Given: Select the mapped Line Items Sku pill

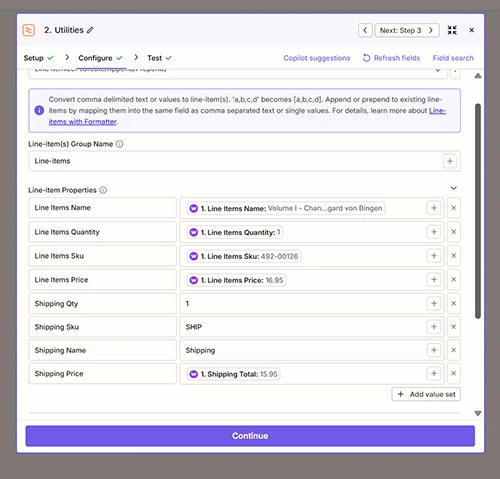Looking at the screenshot, I should (244, 256).
